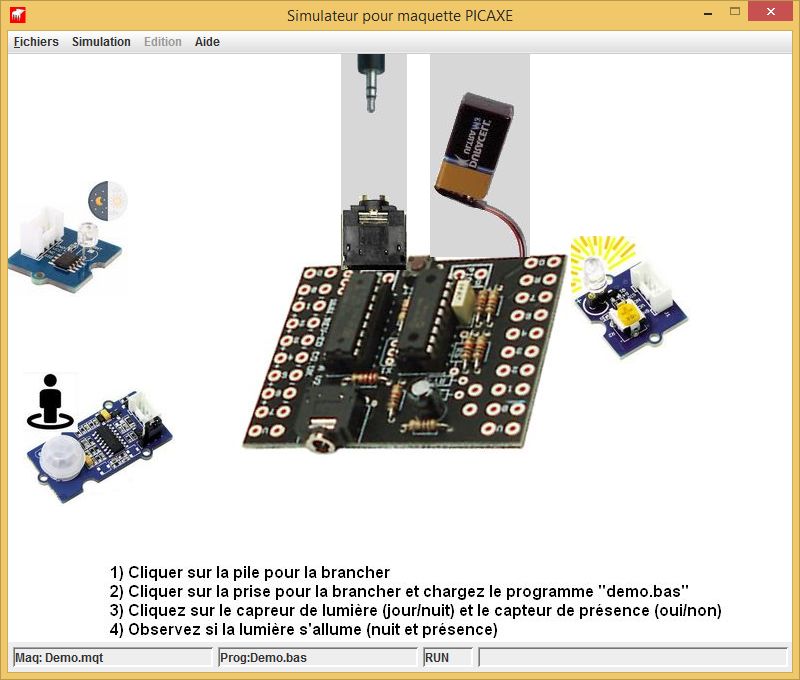Click the person presence indicator icon
The width and height of the screenshot is (800, 680).
50,402
